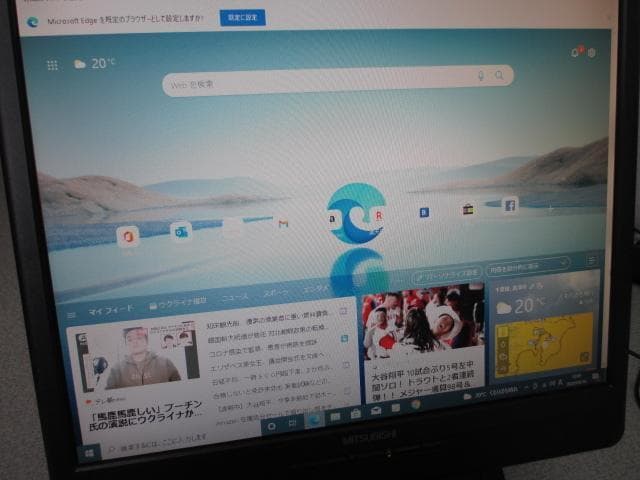
Task: Open File Explorer from the taskbar
Action: tap(335, 416)
